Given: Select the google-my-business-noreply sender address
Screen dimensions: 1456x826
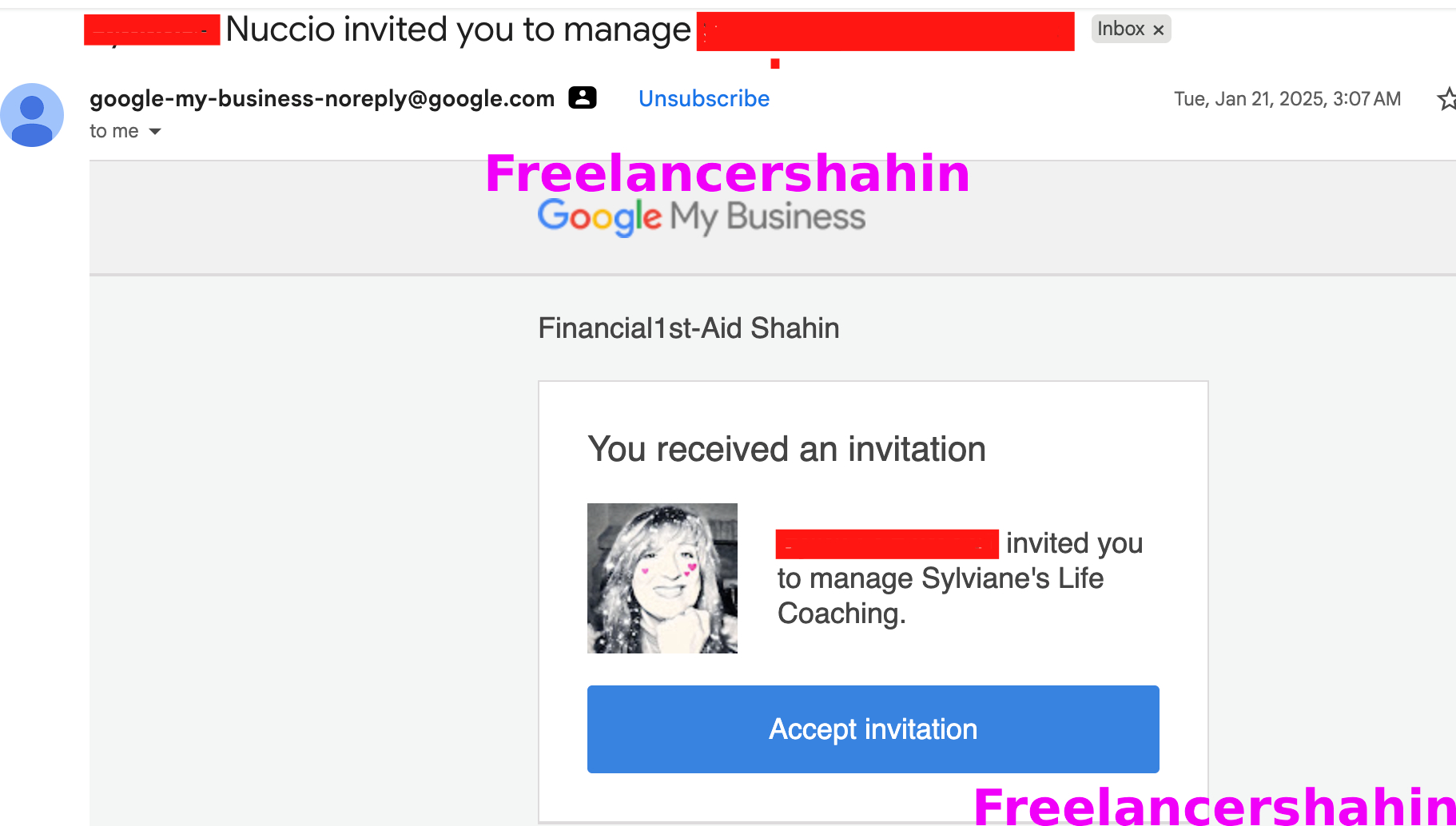Looking at the screenshot, I should tap(321, 98).
